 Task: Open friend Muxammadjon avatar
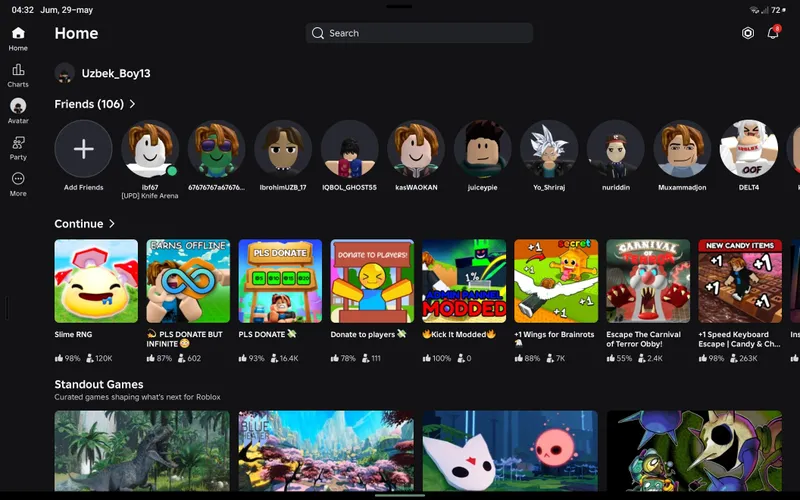682,148
